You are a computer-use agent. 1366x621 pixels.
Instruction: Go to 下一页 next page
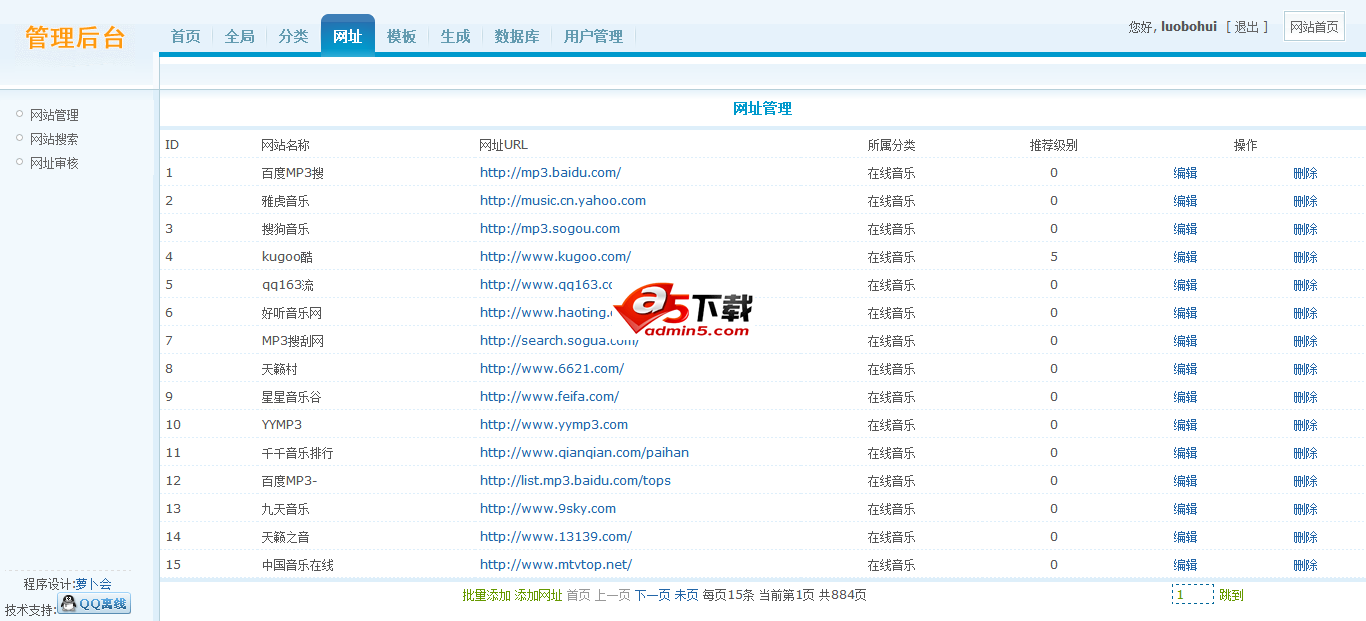[652, 595]
